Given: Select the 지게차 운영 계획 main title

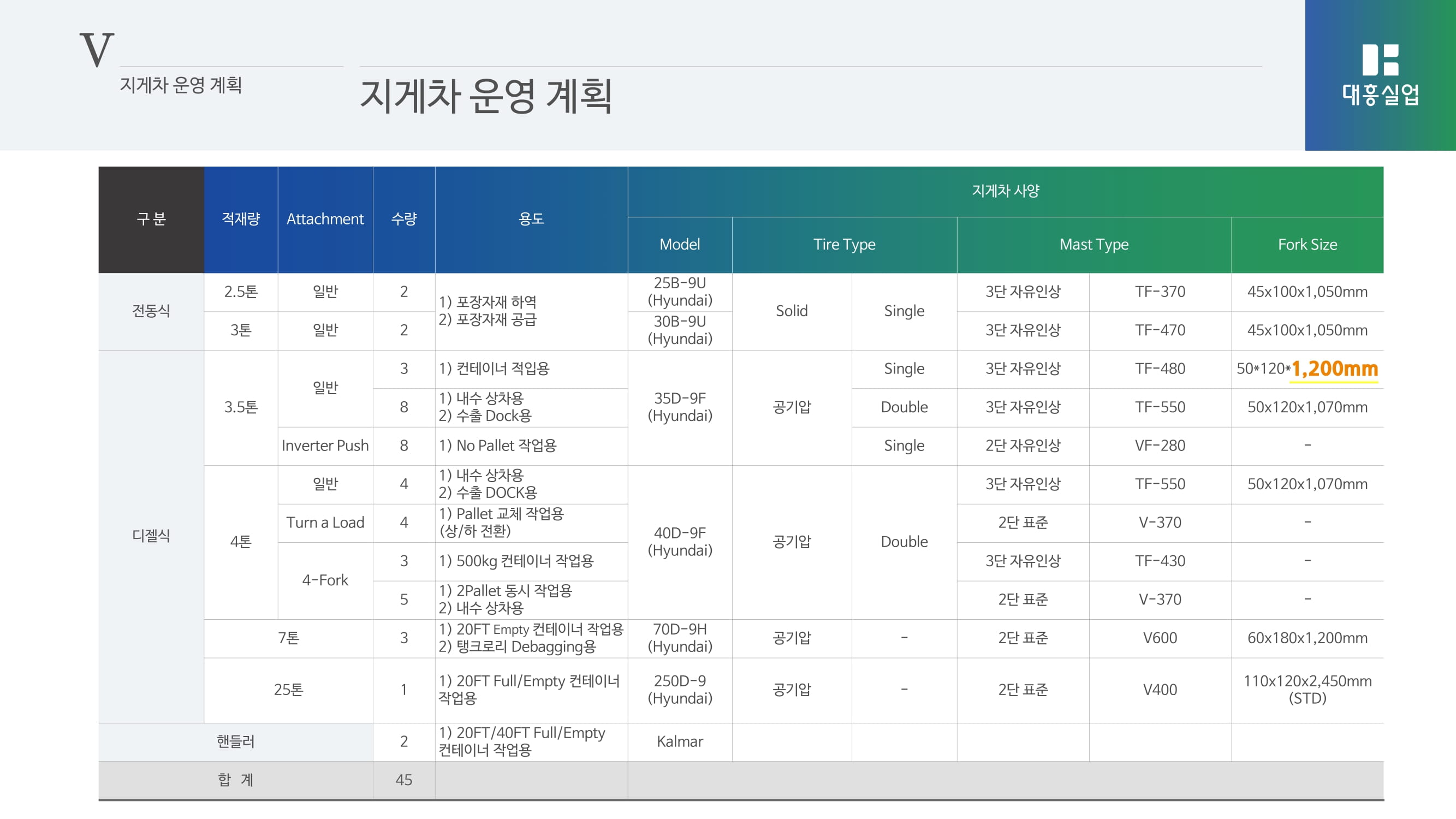Looking at the screenshot, I should coord(485,96).
